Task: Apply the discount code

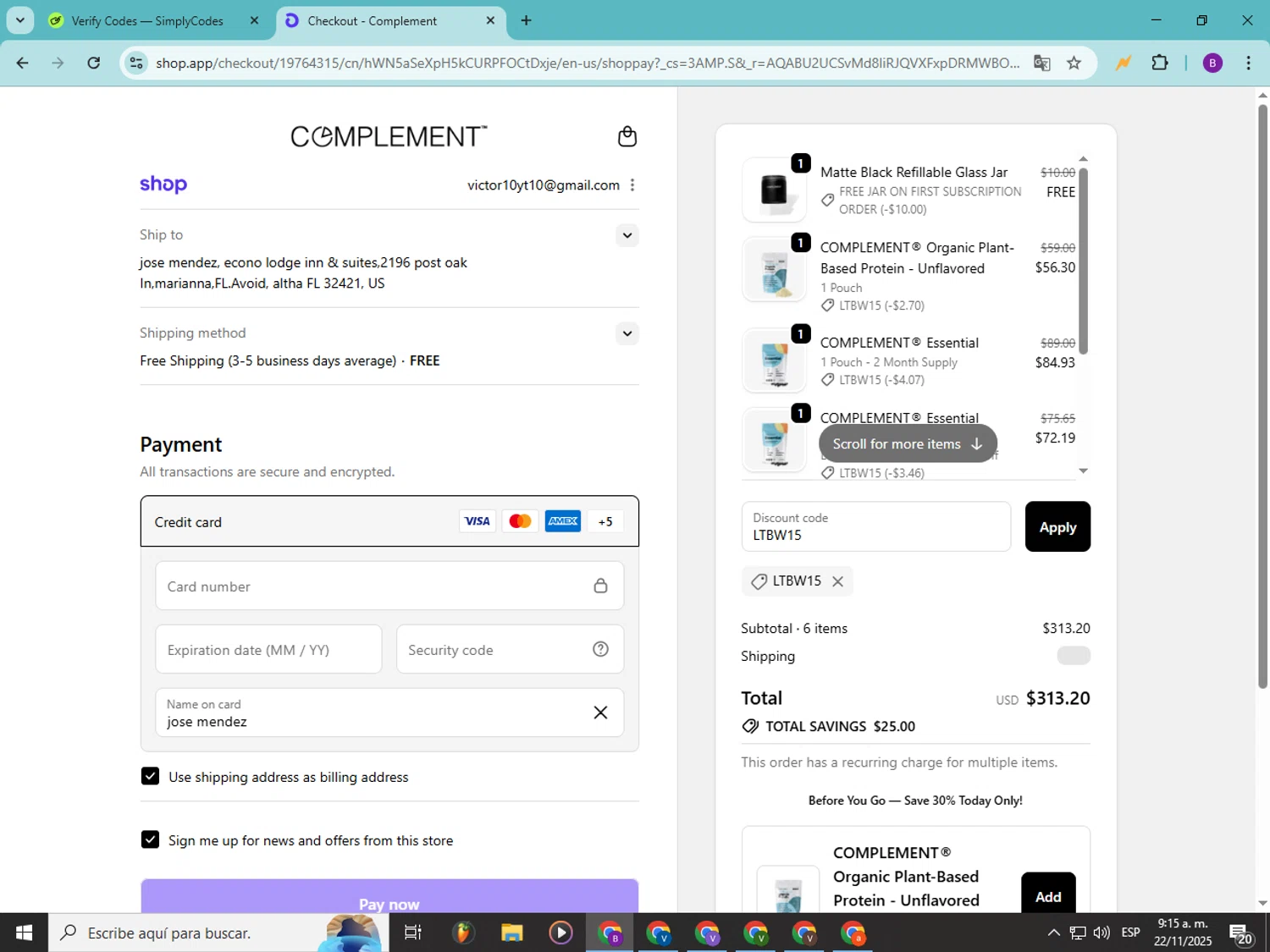Action: click(1057, 526)
